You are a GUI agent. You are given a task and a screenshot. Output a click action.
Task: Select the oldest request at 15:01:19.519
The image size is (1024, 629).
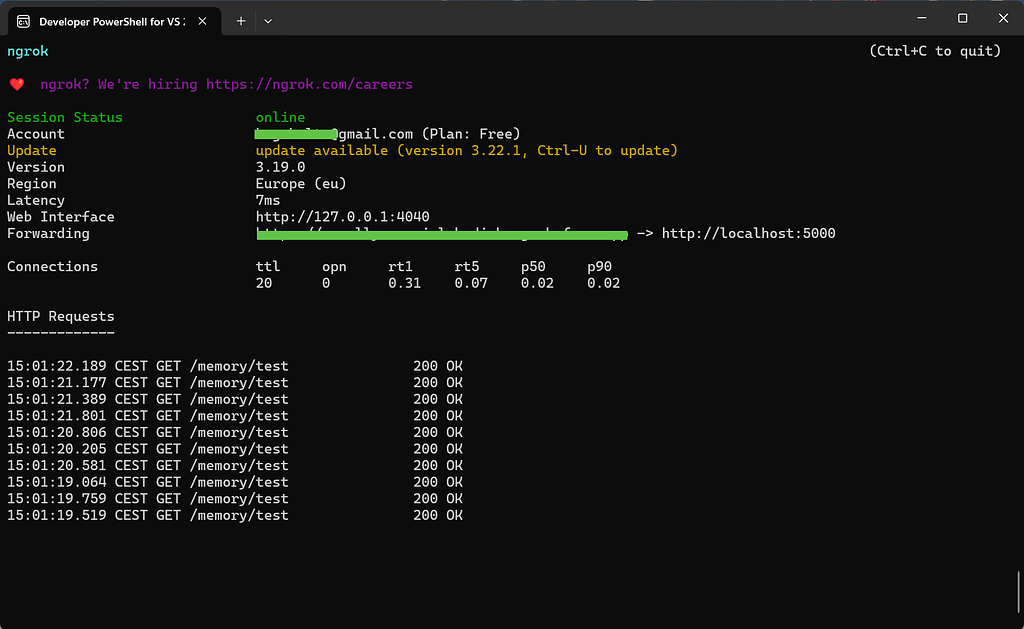tap(147, 514)
